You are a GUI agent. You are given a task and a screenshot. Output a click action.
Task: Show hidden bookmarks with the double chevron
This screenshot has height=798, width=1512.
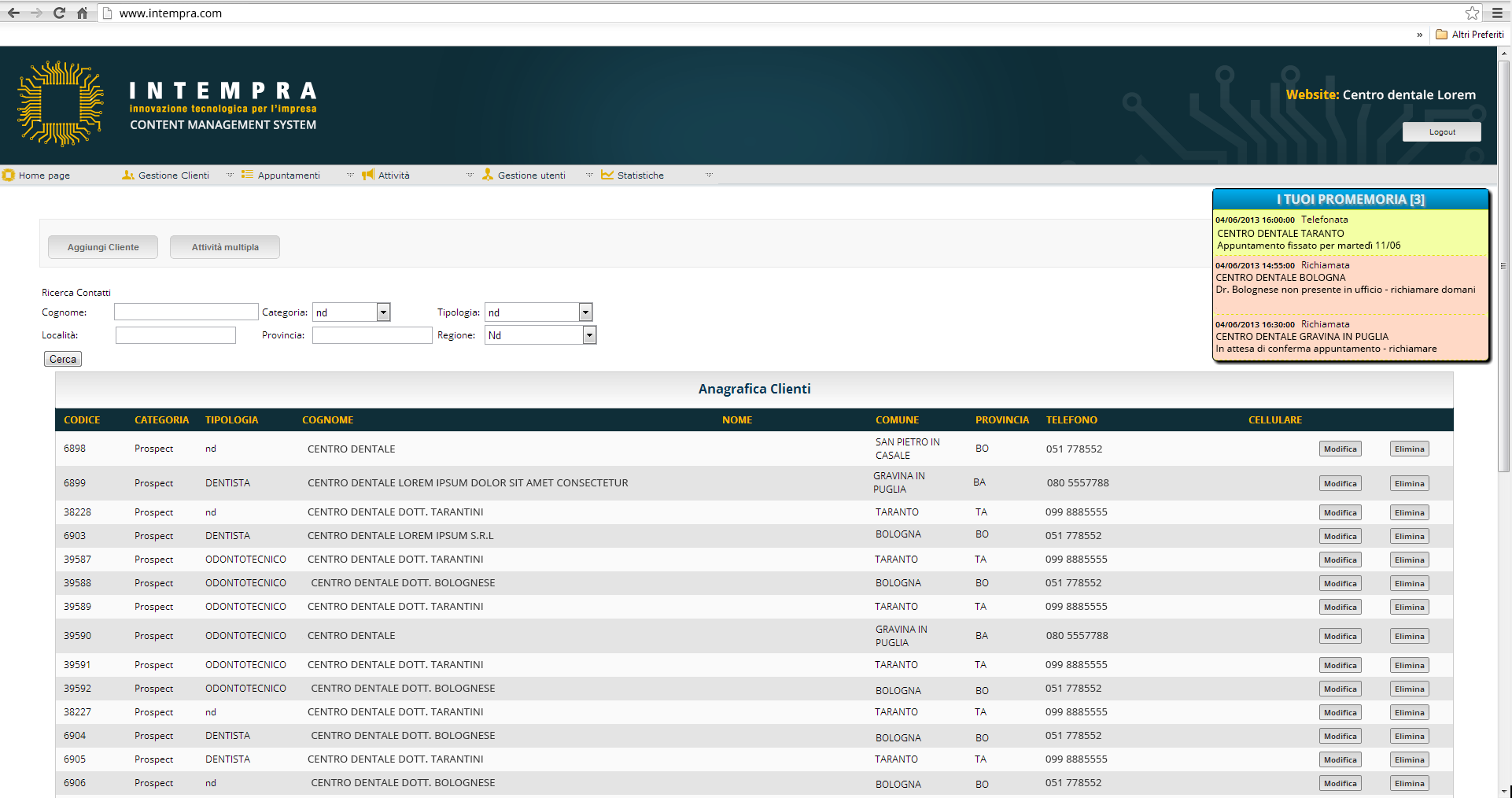1420,35
